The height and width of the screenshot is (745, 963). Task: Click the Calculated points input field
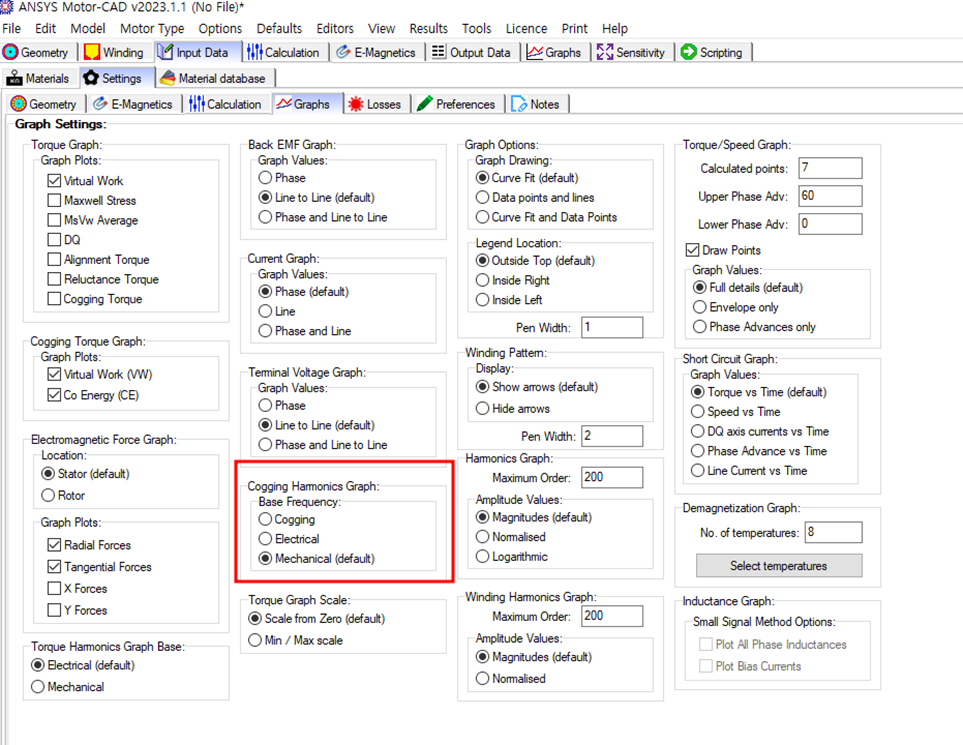(830, 168)
